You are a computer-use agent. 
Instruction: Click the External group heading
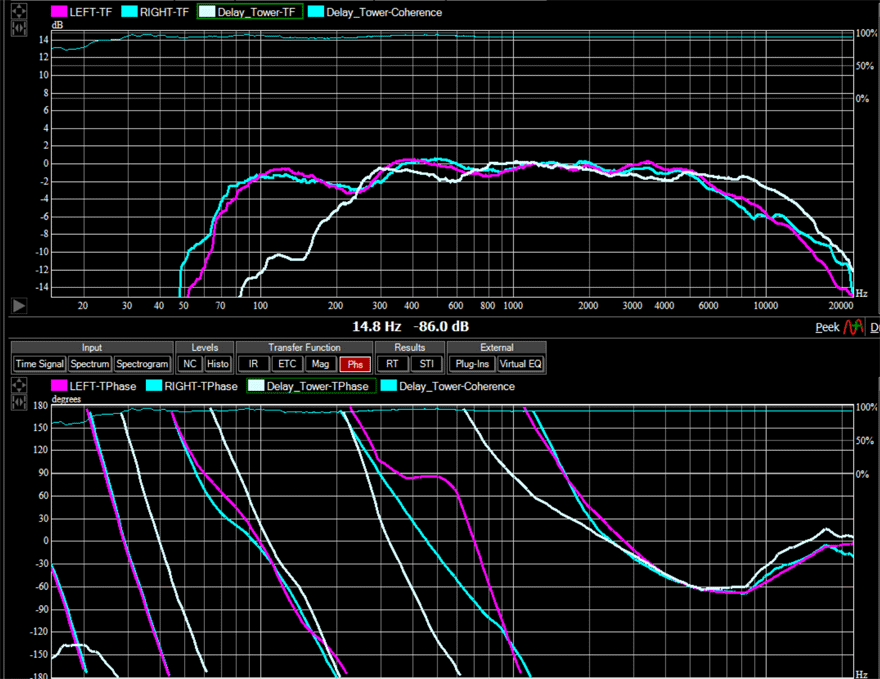(x=497, y=347)
